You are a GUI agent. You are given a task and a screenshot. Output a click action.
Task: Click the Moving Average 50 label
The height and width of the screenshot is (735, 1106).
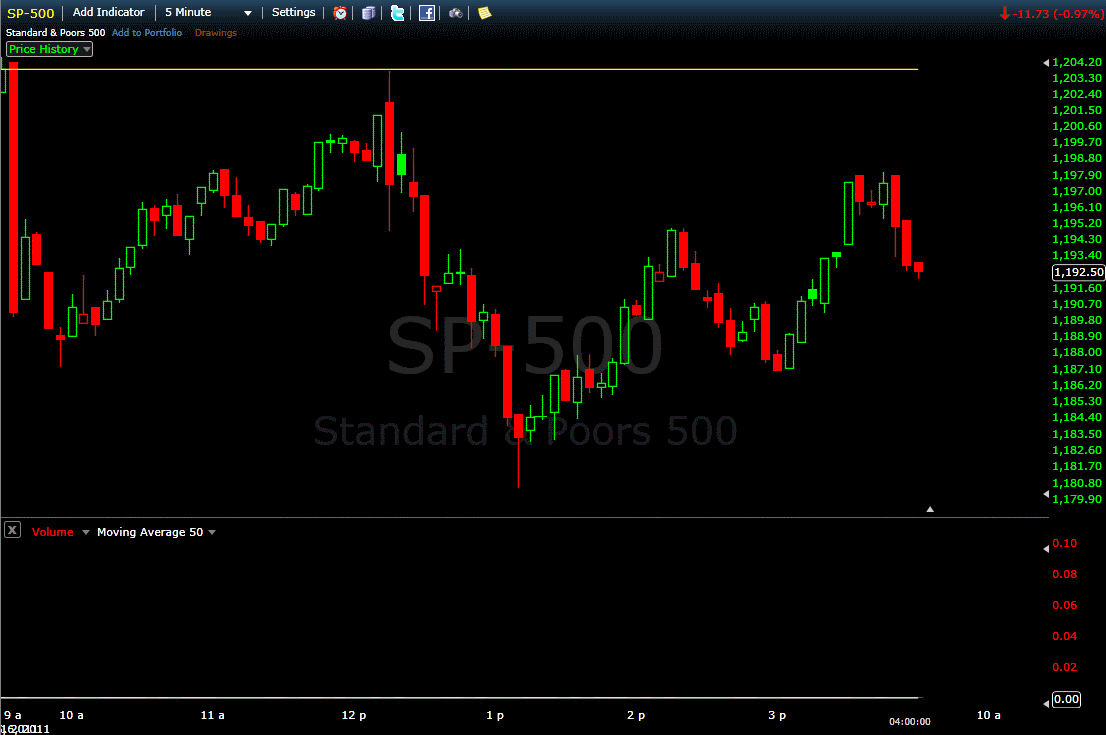pyautogui.click(x=150, y=532)
